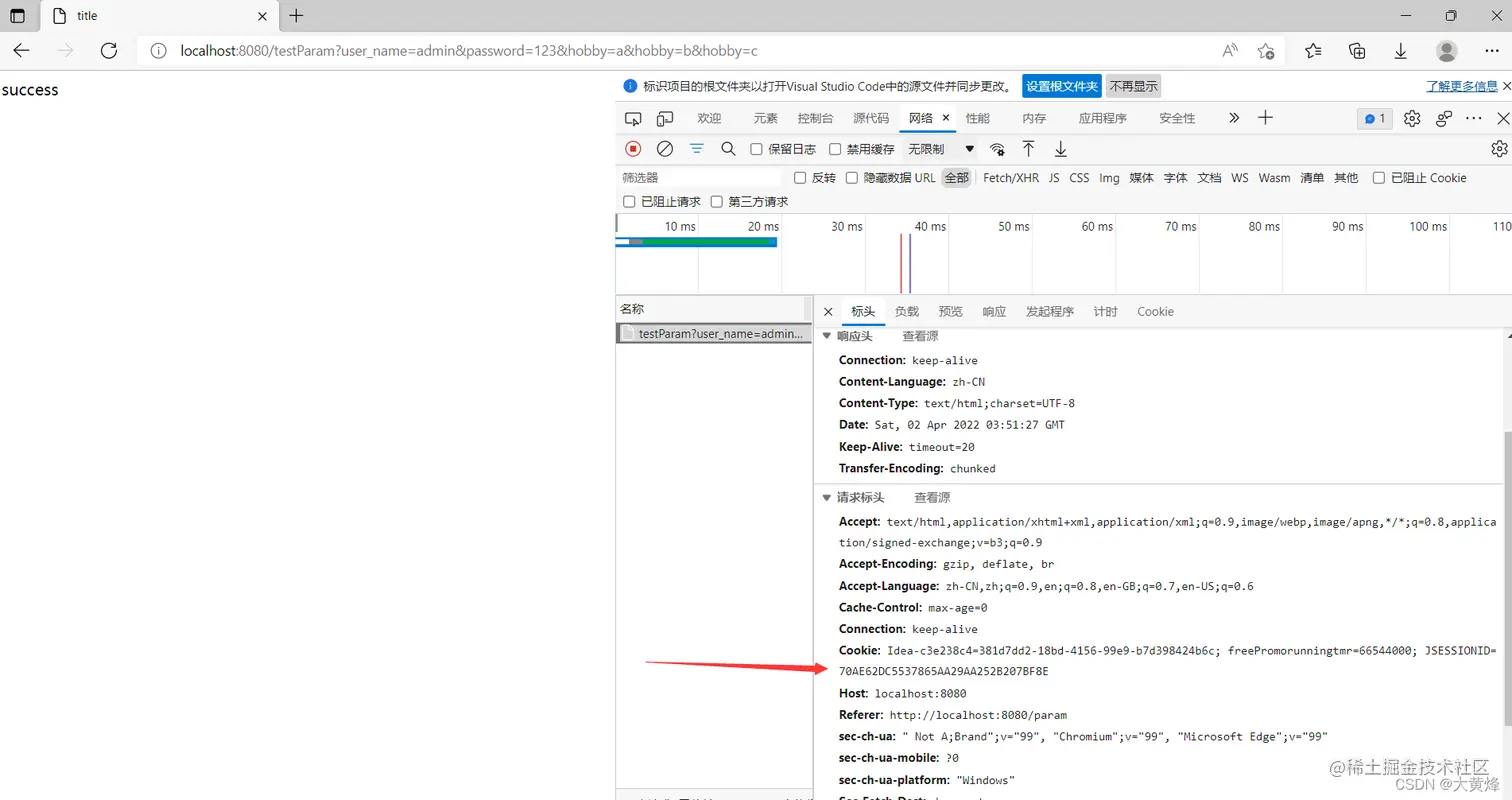Open the network search magnifier

coord(729,149)
